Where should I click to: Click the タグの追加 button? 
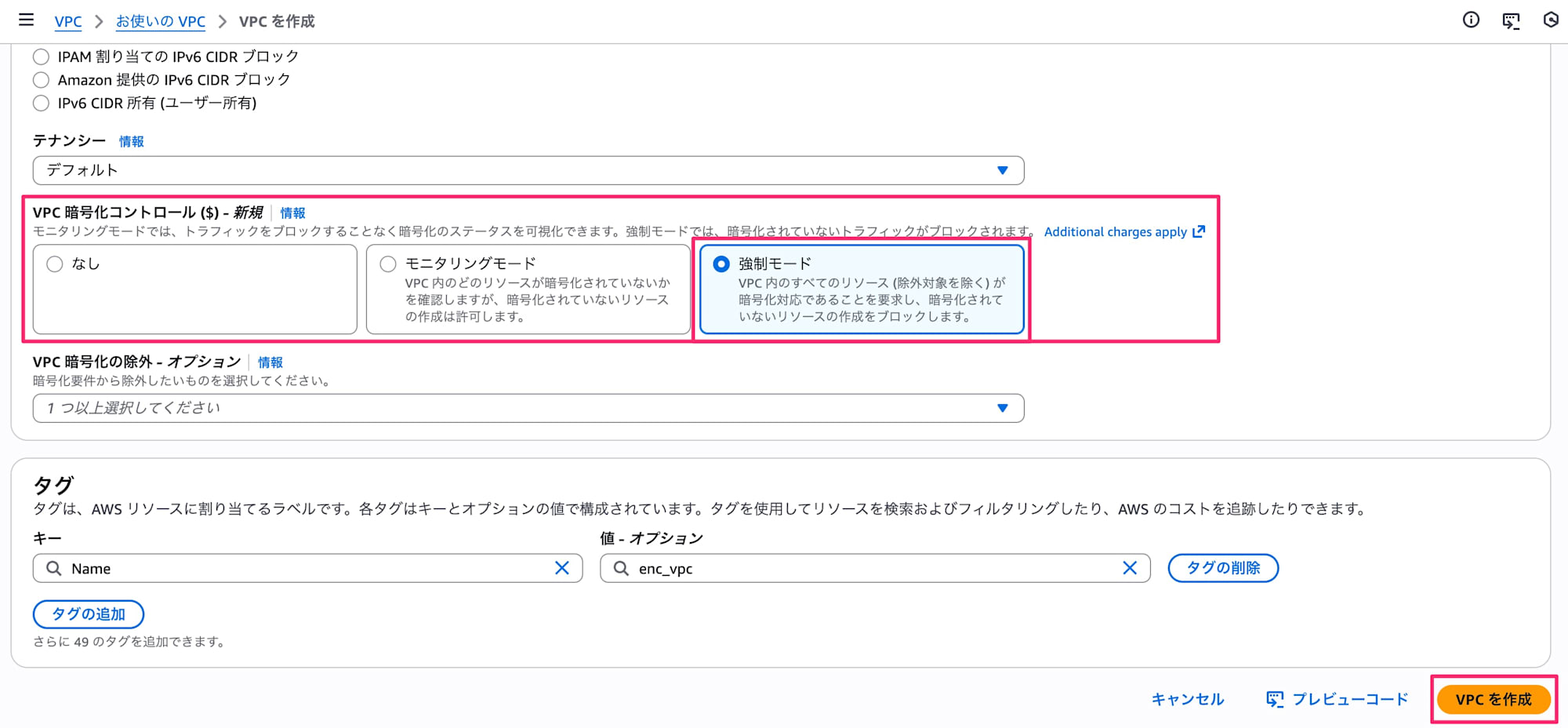(88, 613)
